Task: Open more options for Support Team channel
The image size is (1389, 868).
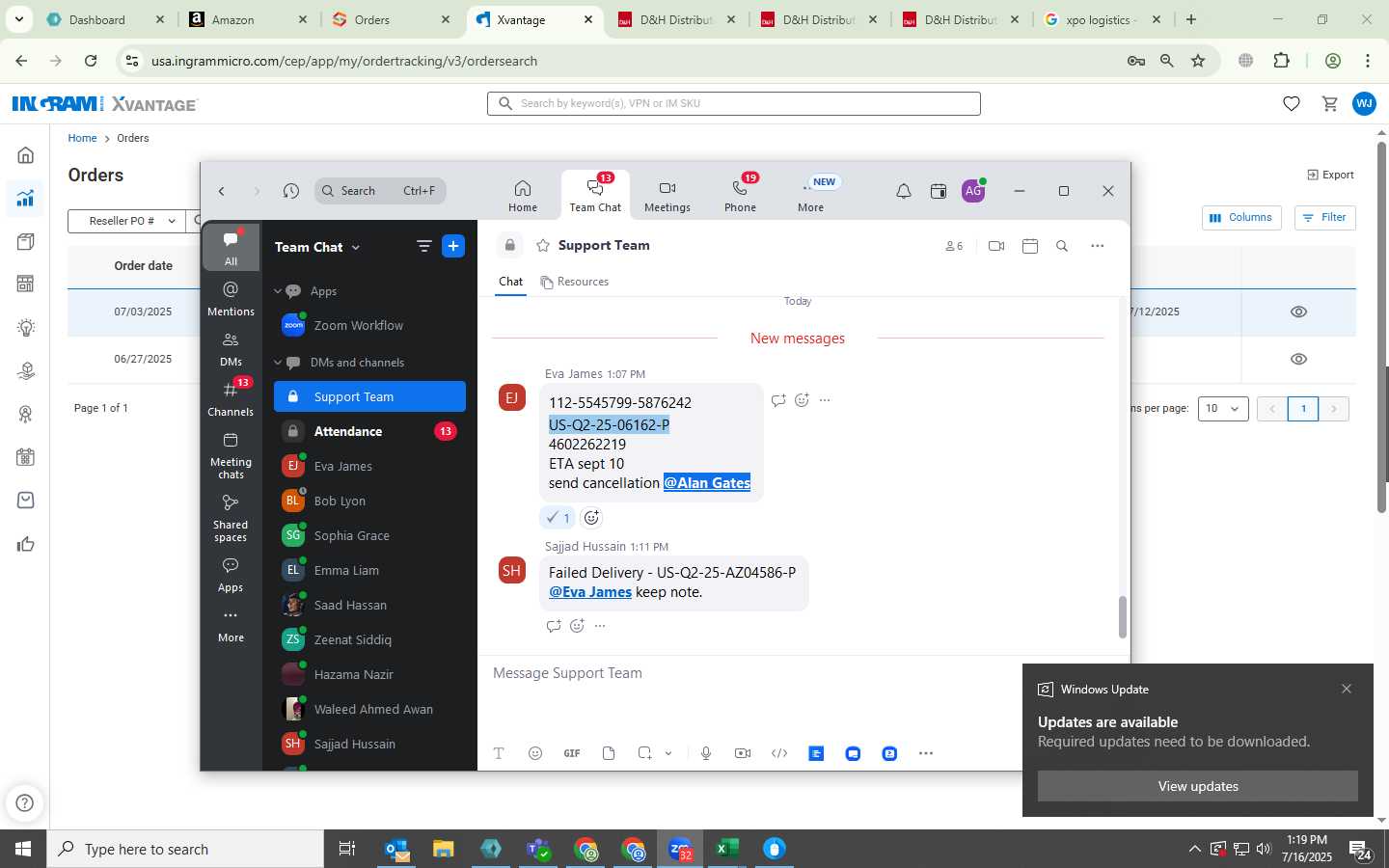Action: pyautogui.click(x=1097, y=246)
